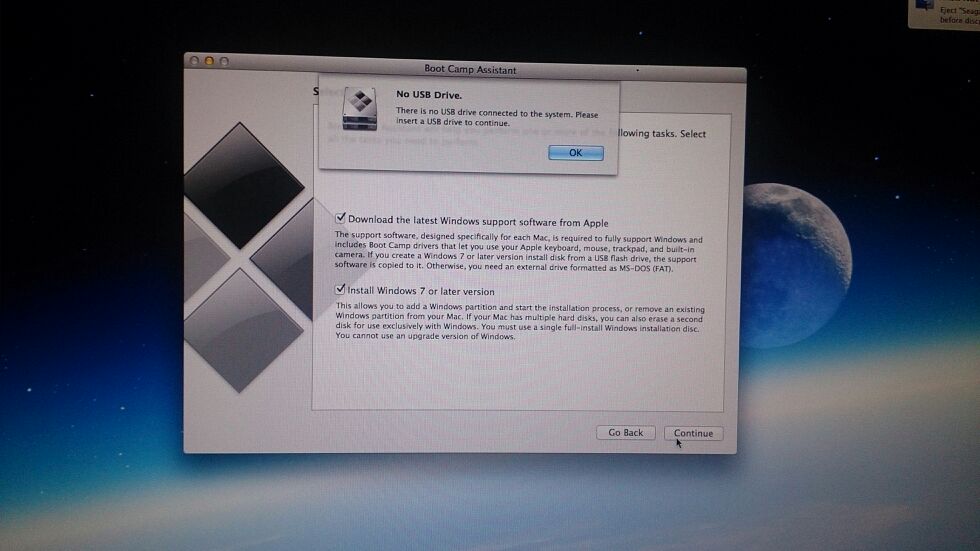Click the yellow minimize window button
Screen dimensions: 980x551
209,61
